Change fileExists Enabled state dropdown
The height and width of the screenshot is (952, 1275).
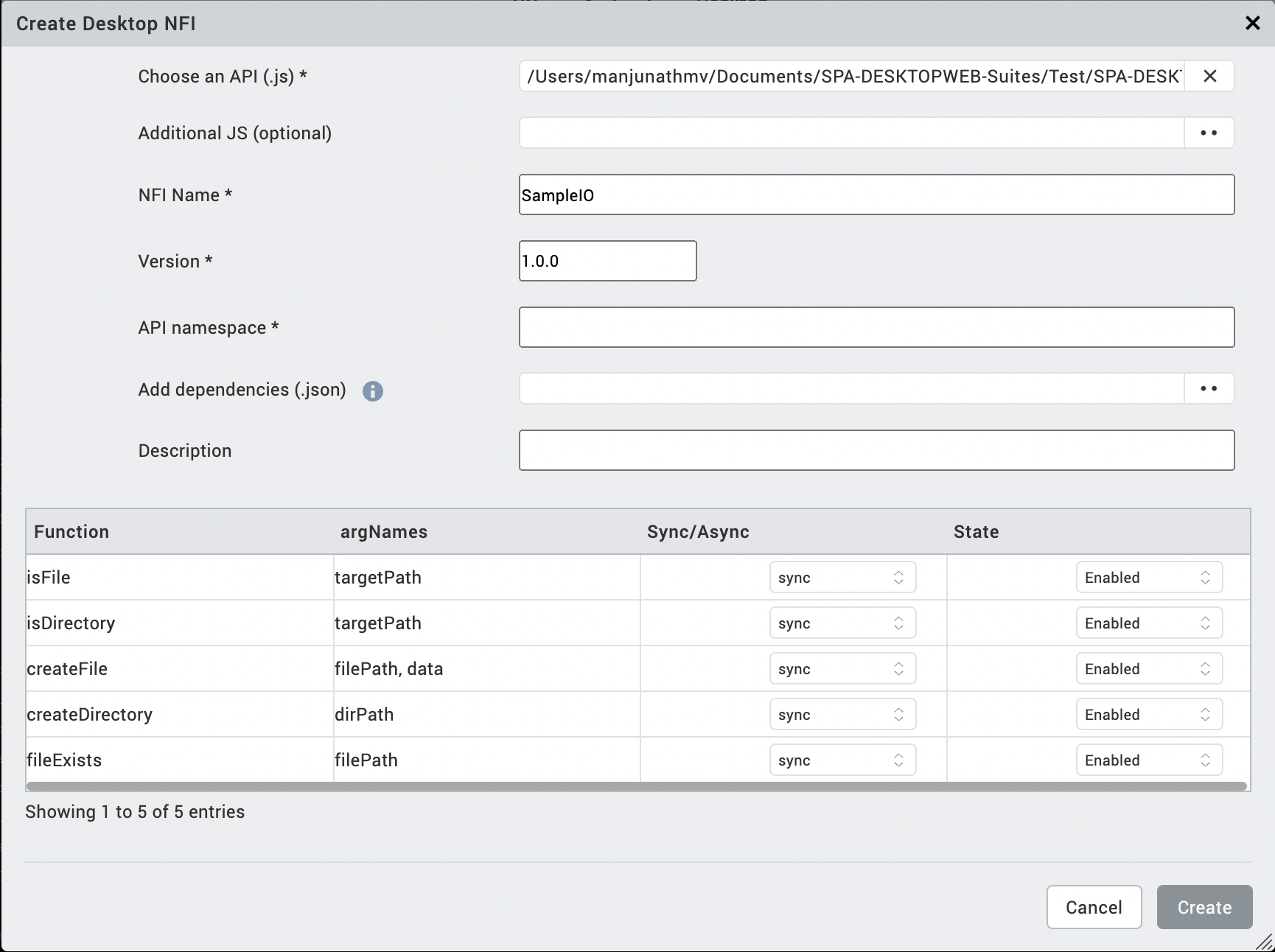1149,760
